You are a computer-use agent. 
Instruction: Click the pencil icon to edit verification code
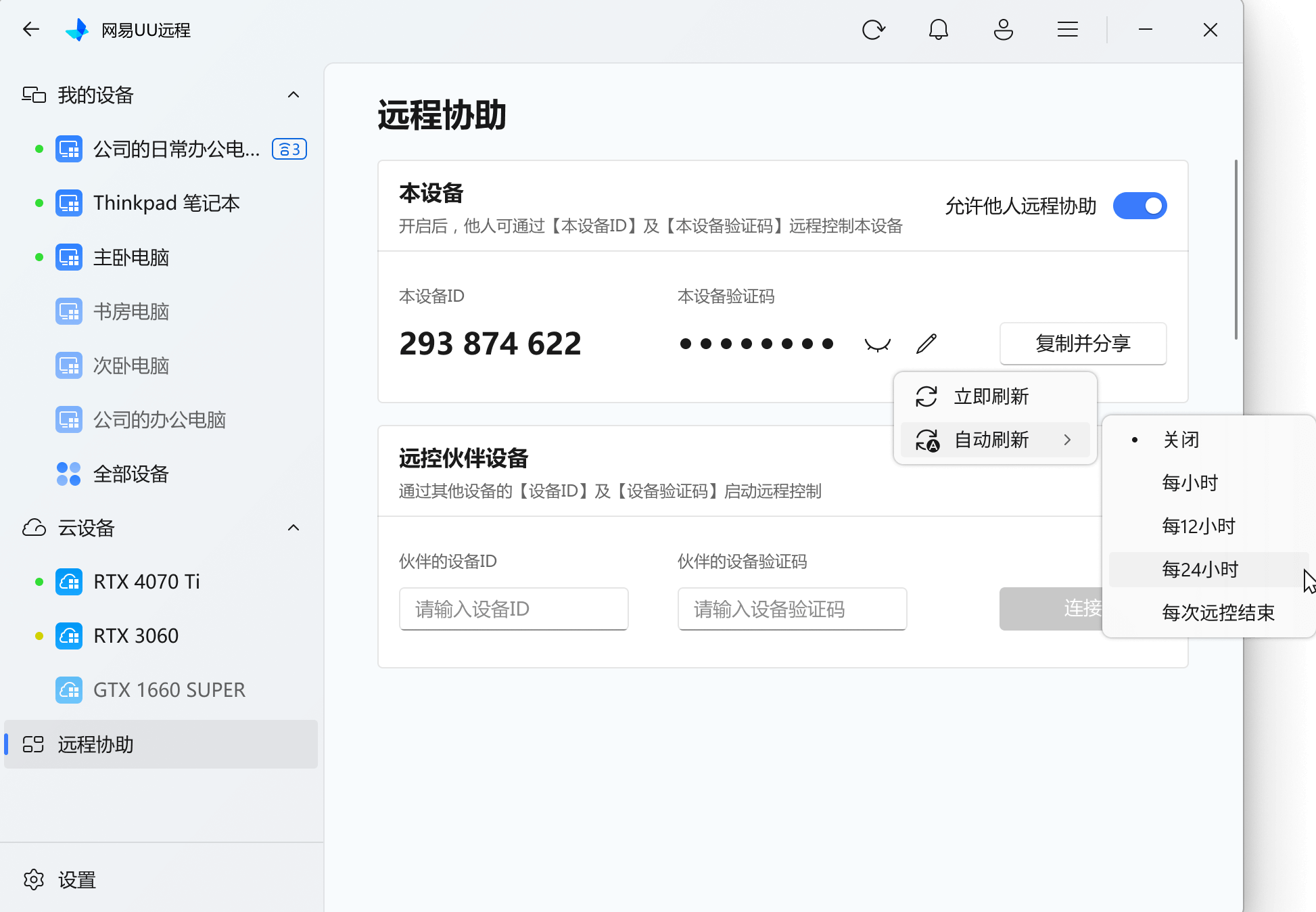coord(926,344)
